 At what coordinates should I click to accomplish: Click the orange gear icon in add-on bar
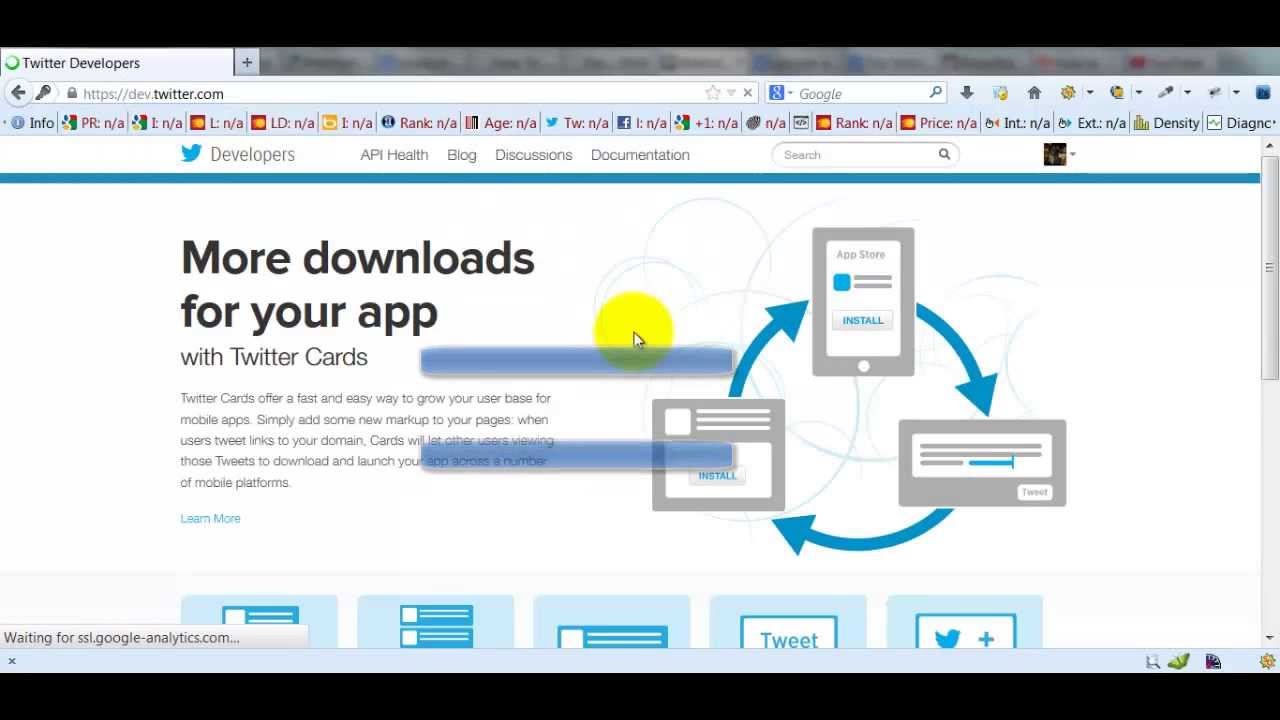click(1267, 661)
